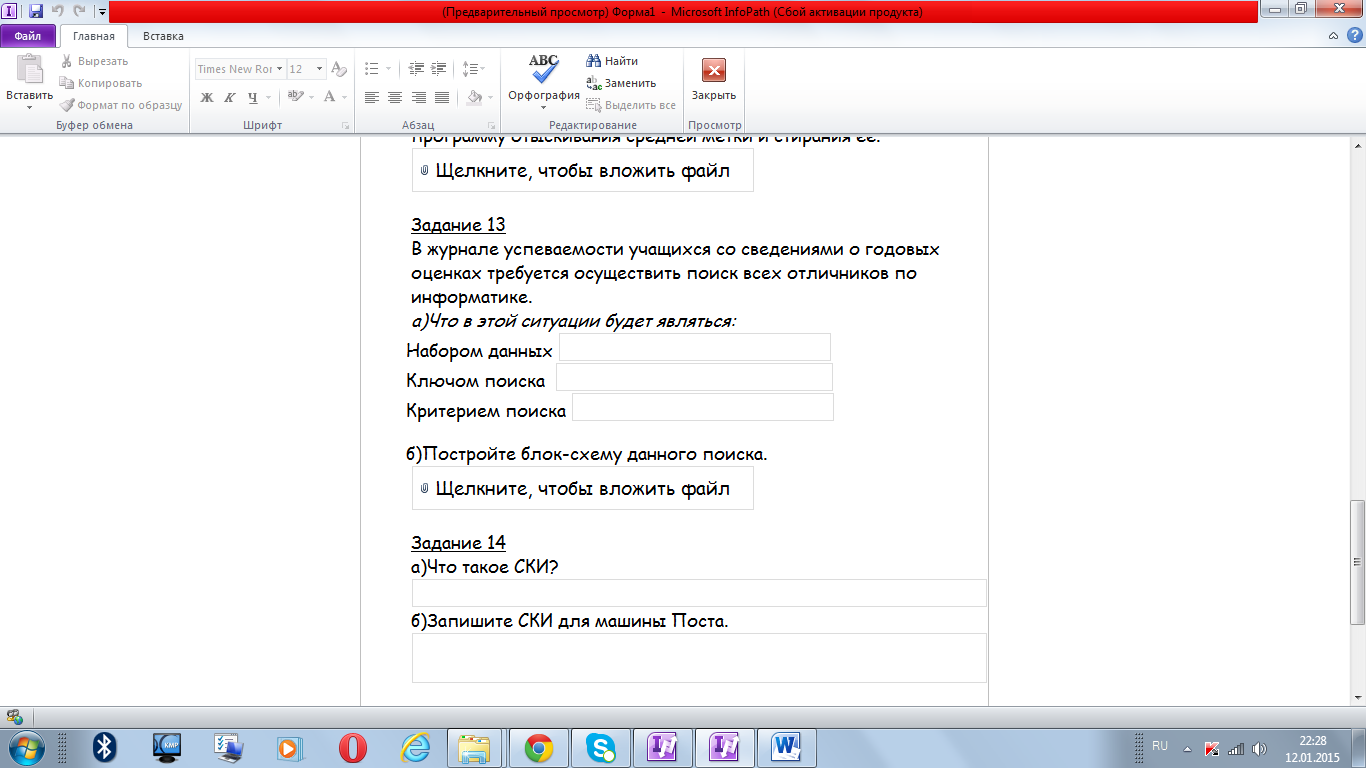Open the KMPlayer taskbar icon
The image size is (1366, 768).
pos(166,747)
